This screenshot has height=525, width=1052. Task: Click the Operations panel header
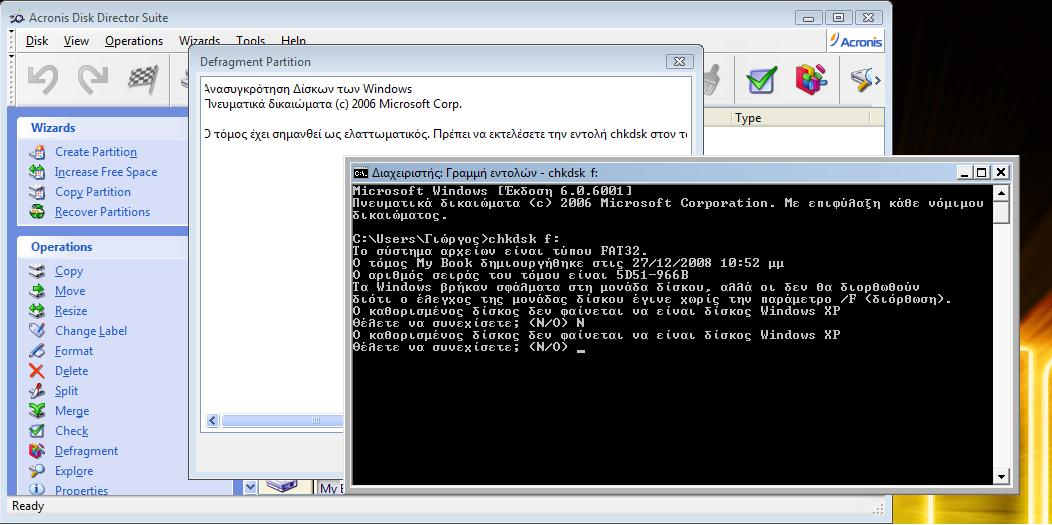click(102, 247)
